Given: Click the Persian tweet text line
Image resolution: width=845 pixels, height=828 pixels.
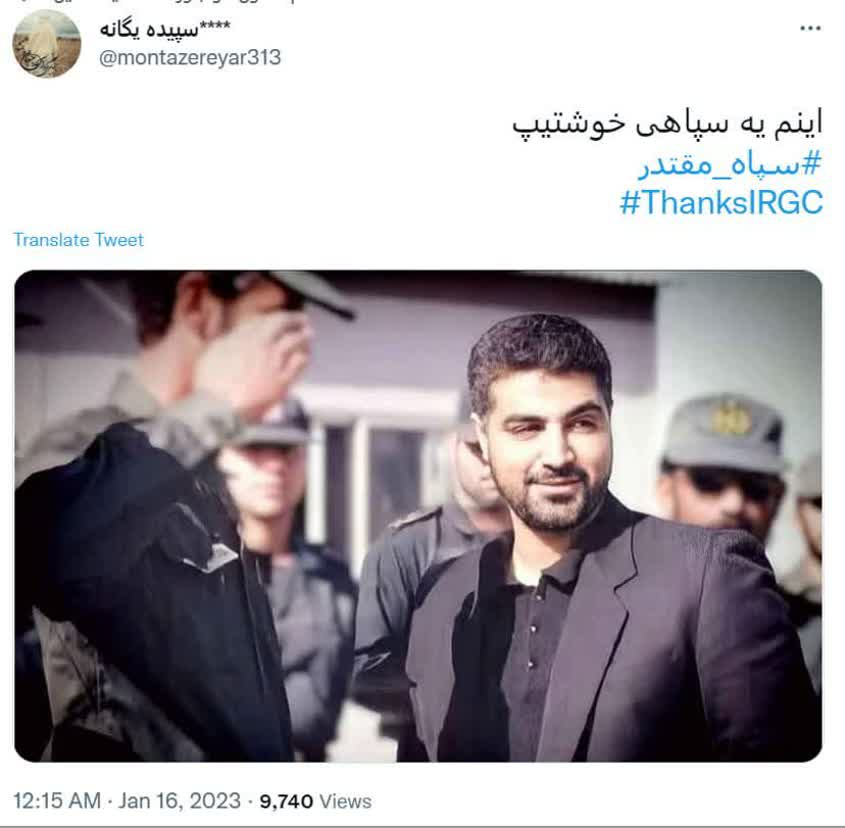Looking at the screenshot, I should 667,124.
